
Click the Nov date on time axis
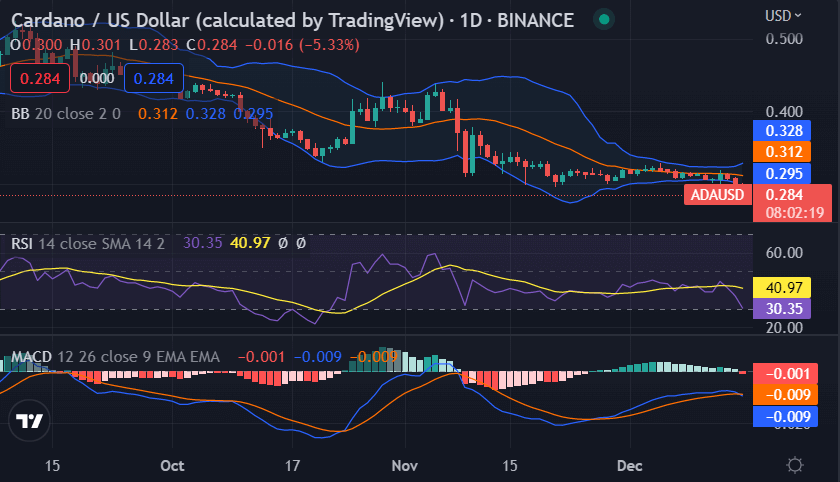click(404, 465)
